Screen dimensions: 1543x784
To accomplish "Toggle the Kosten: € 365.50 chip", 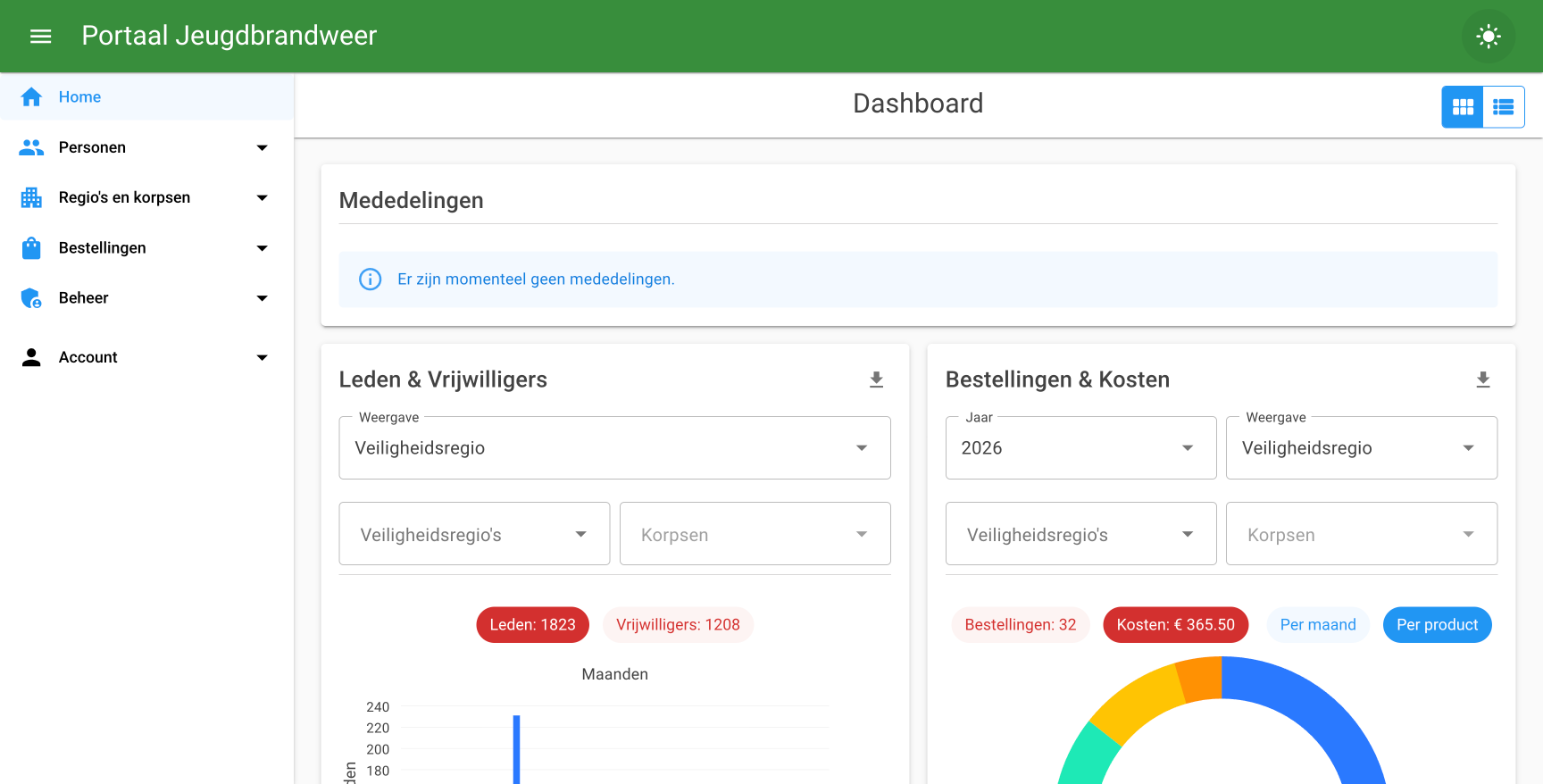I will point(1176,625).
